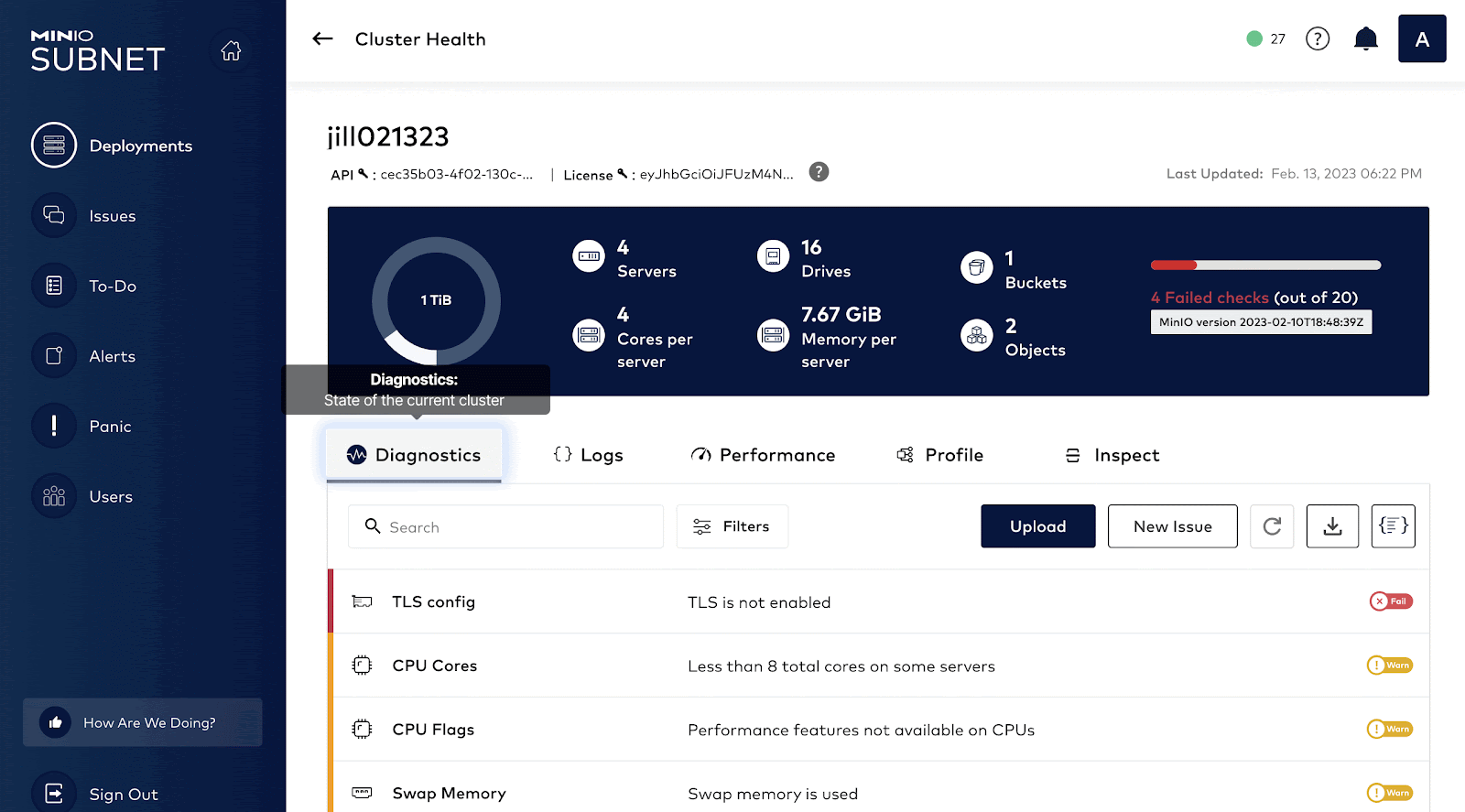Switch to the Performance tab

[763, 455]
